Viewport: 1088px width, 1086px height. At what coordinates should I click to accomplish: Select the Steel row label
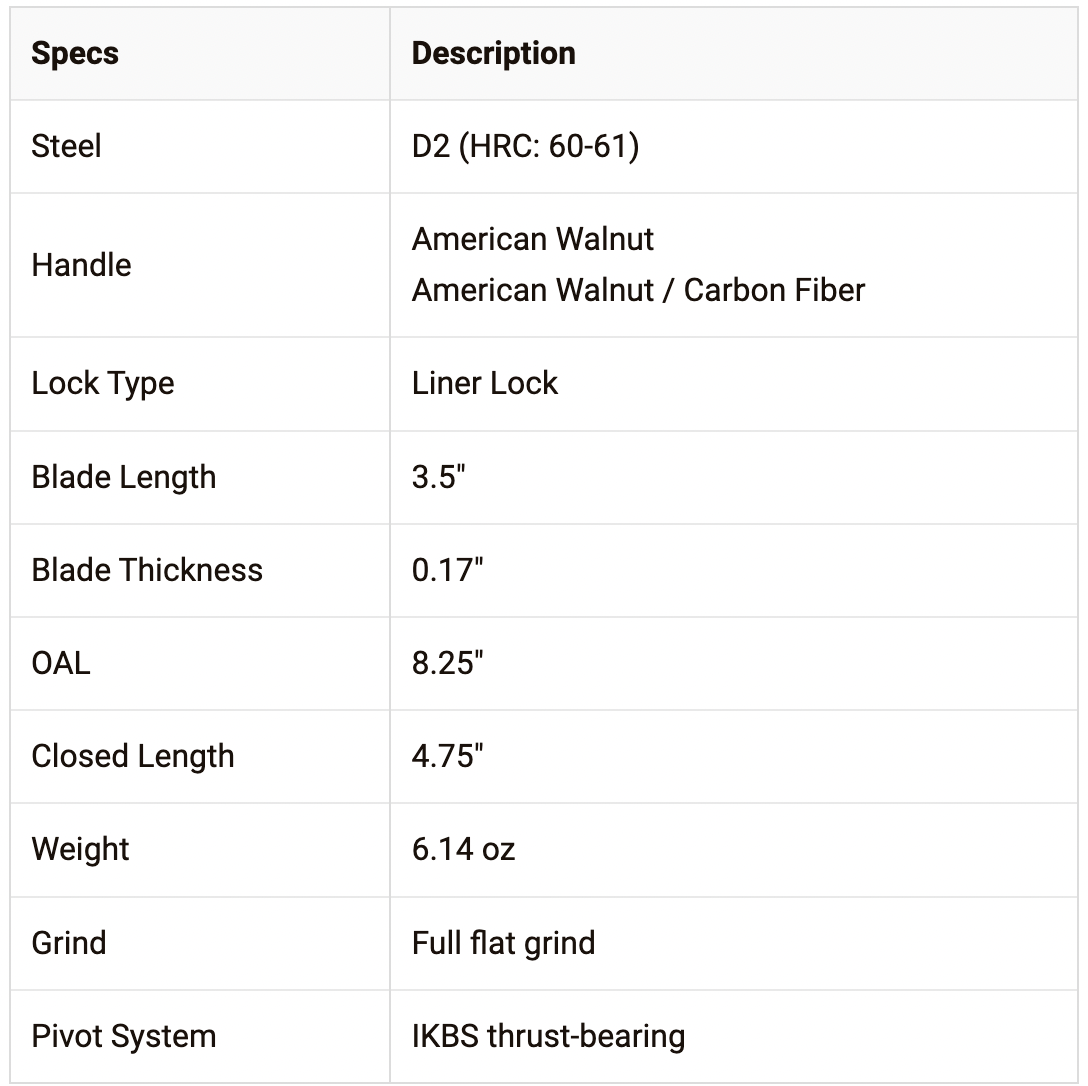[x=66, y=147]
